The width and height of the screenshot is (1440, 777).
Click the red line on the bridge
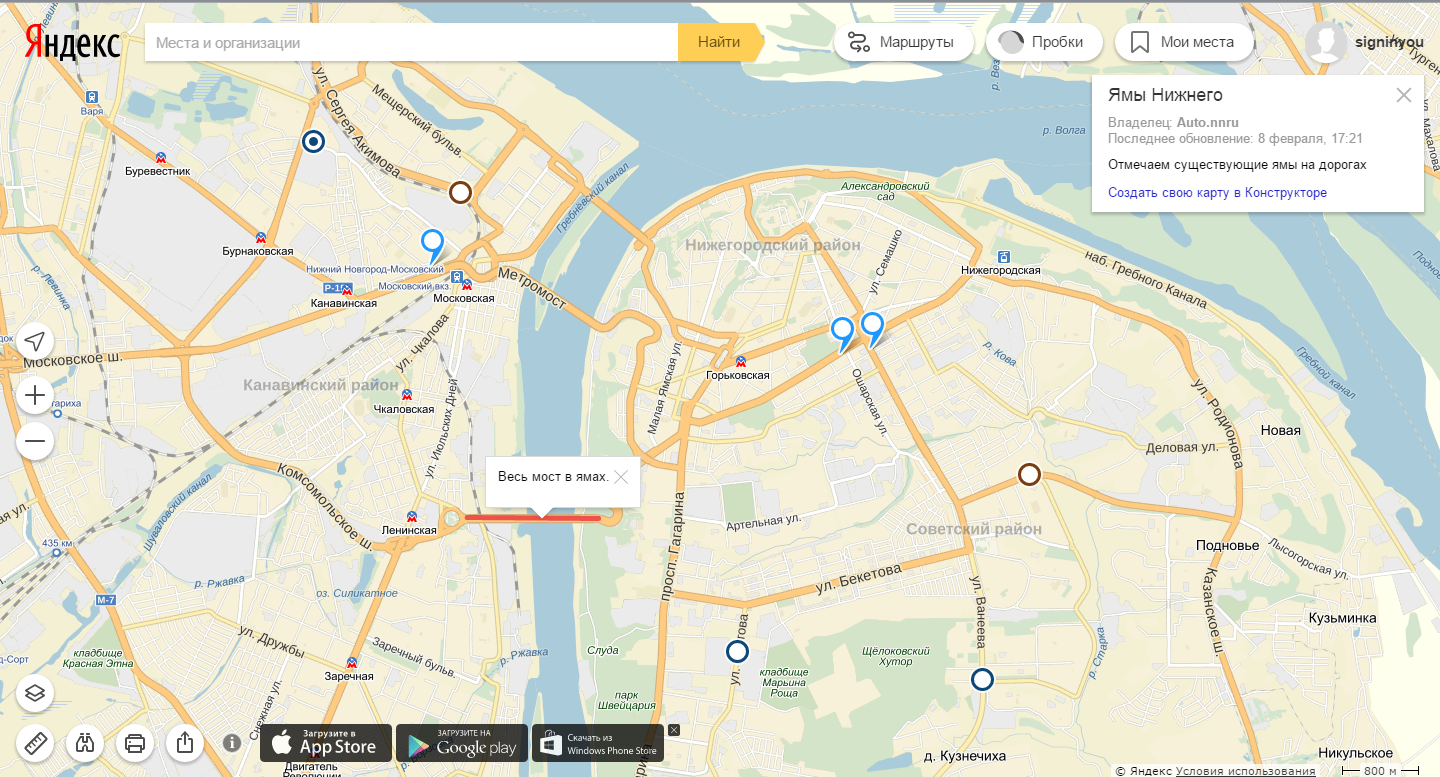532,518
